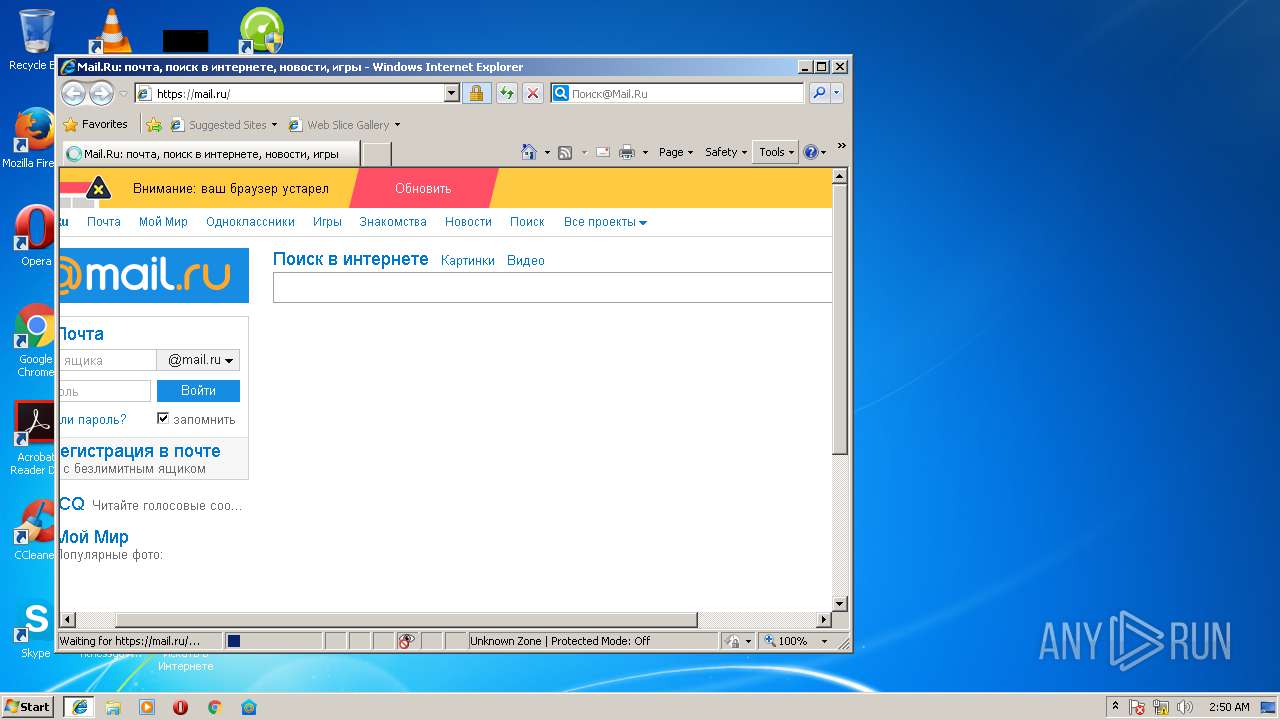Open the Print options dropdown arrow
The width and height of the screenshot is (1280, 720).
(x=645, y=152)
